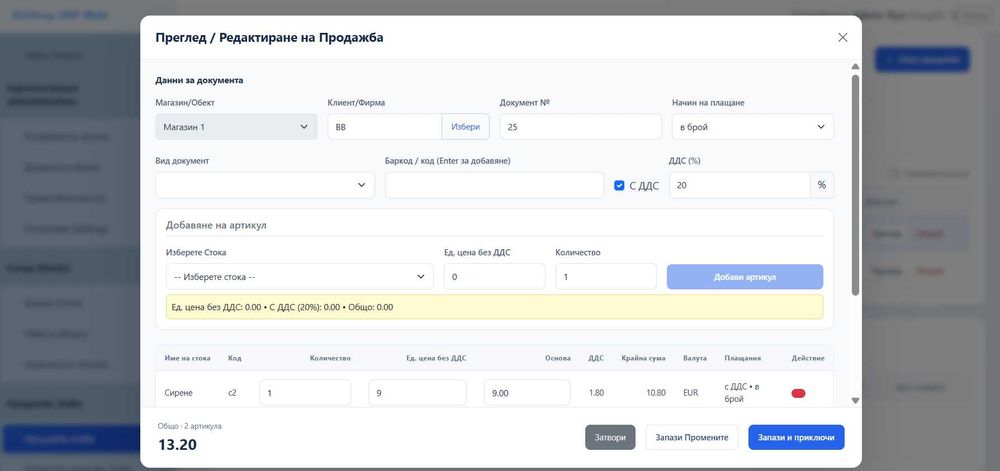Click the Данни за документа heading
Image resolution: width=1000 pixels, height=471 pixels.
tap(199, 81)
